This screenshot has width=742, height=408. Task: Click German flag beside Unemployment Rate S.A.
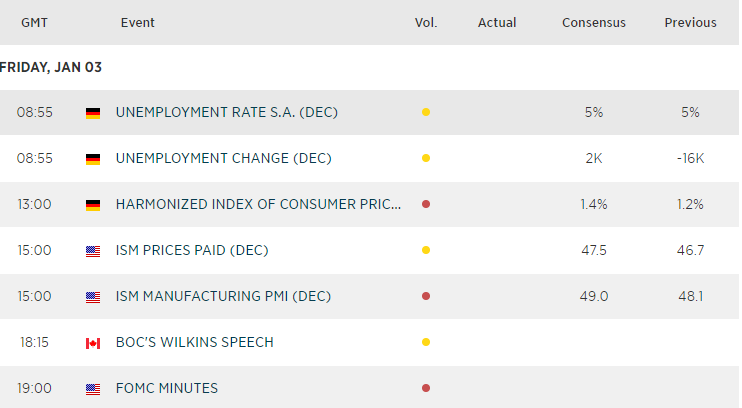click(93, 113)
